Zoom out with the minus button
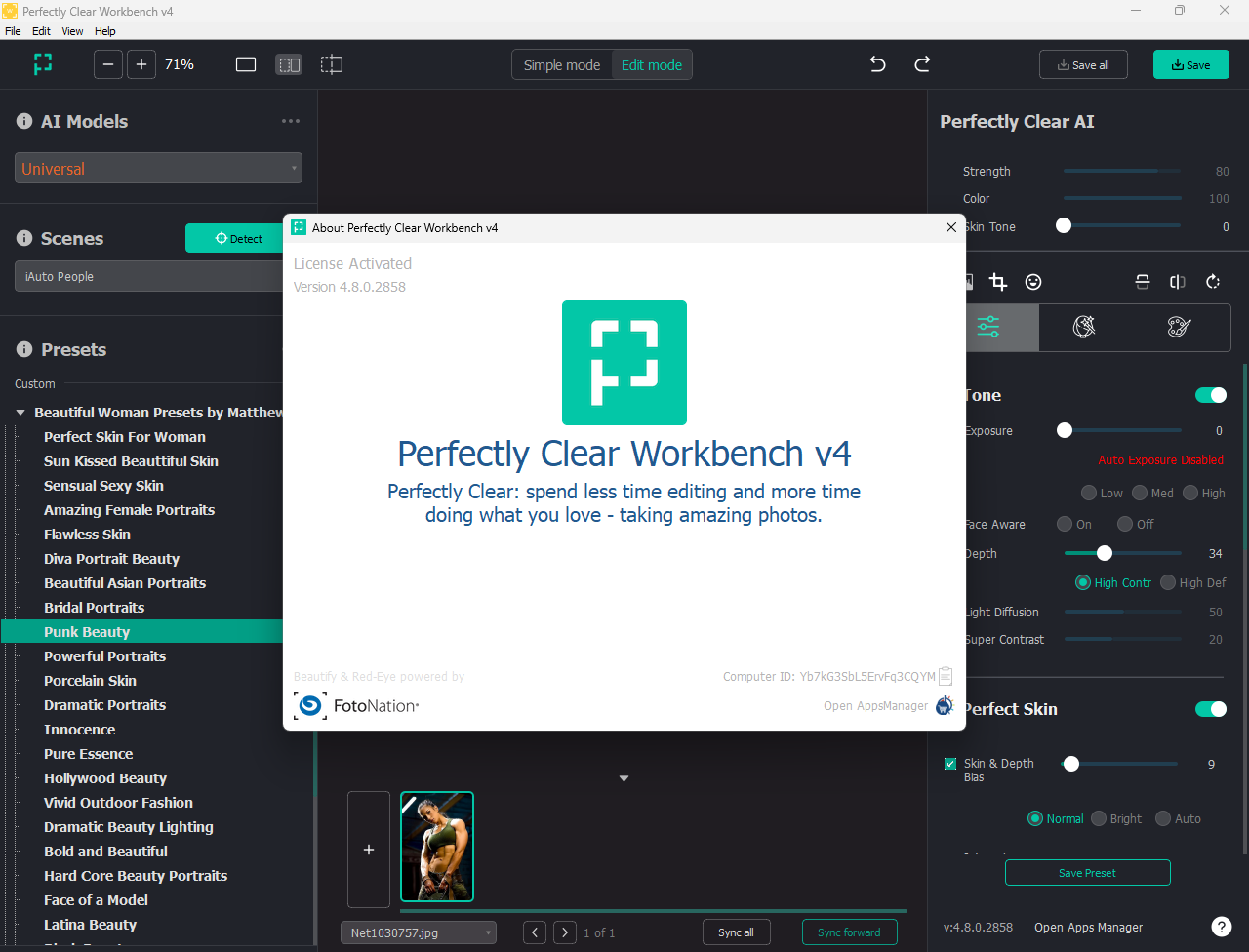 coord(108,64)
